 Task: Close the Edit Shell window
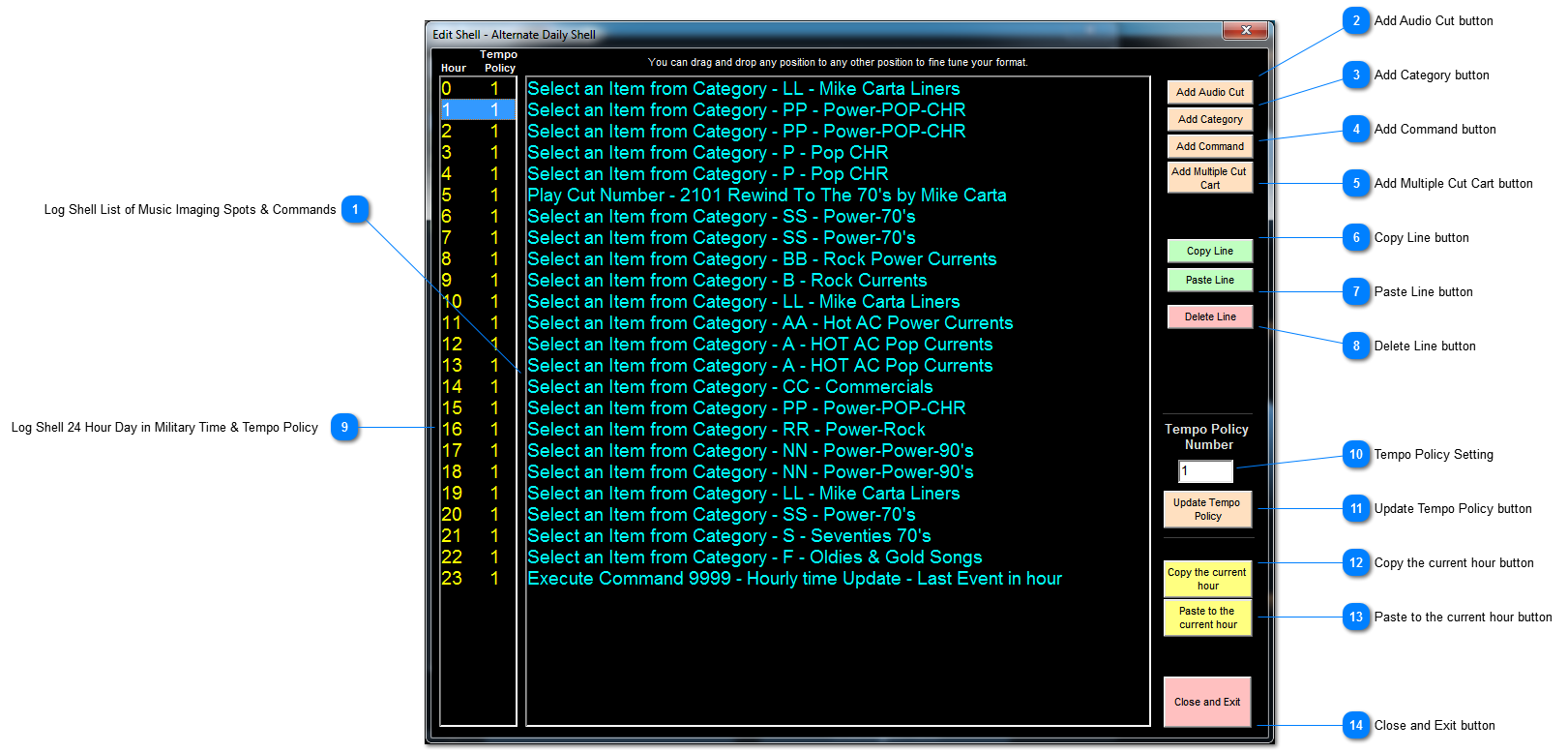1246,31
